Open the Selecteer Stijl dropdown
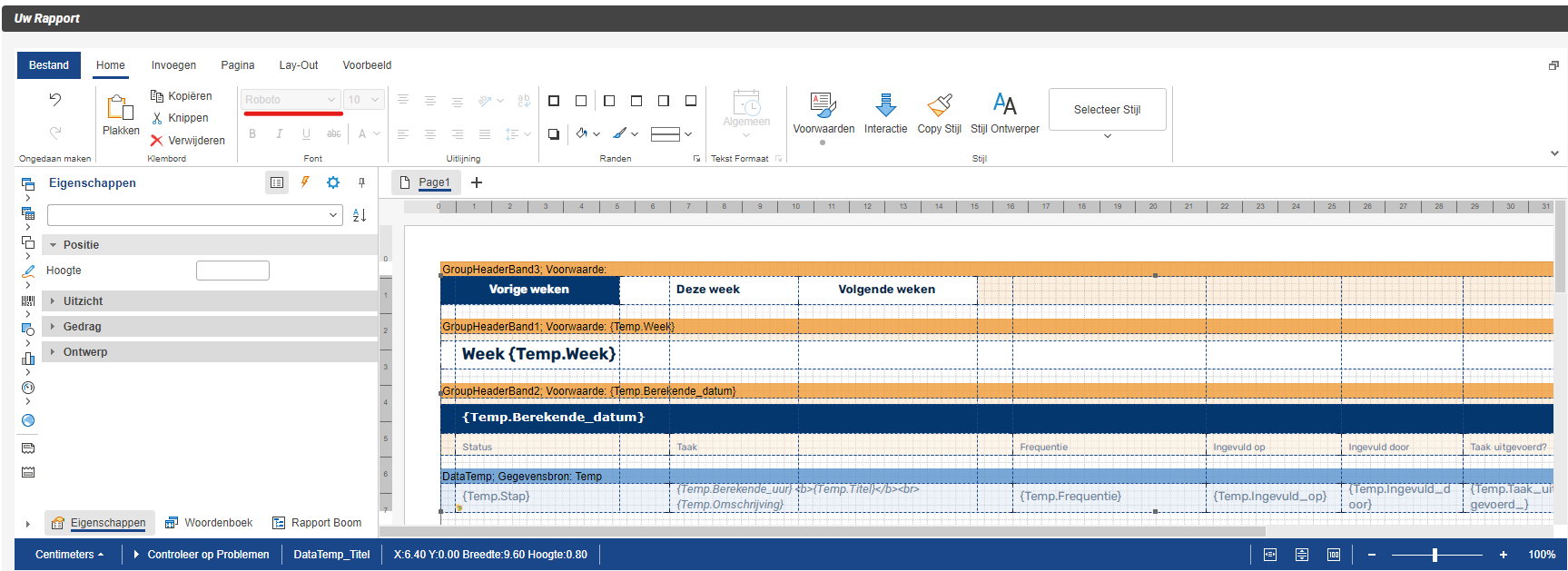1568x571 pixels. tap(1107, 110)
